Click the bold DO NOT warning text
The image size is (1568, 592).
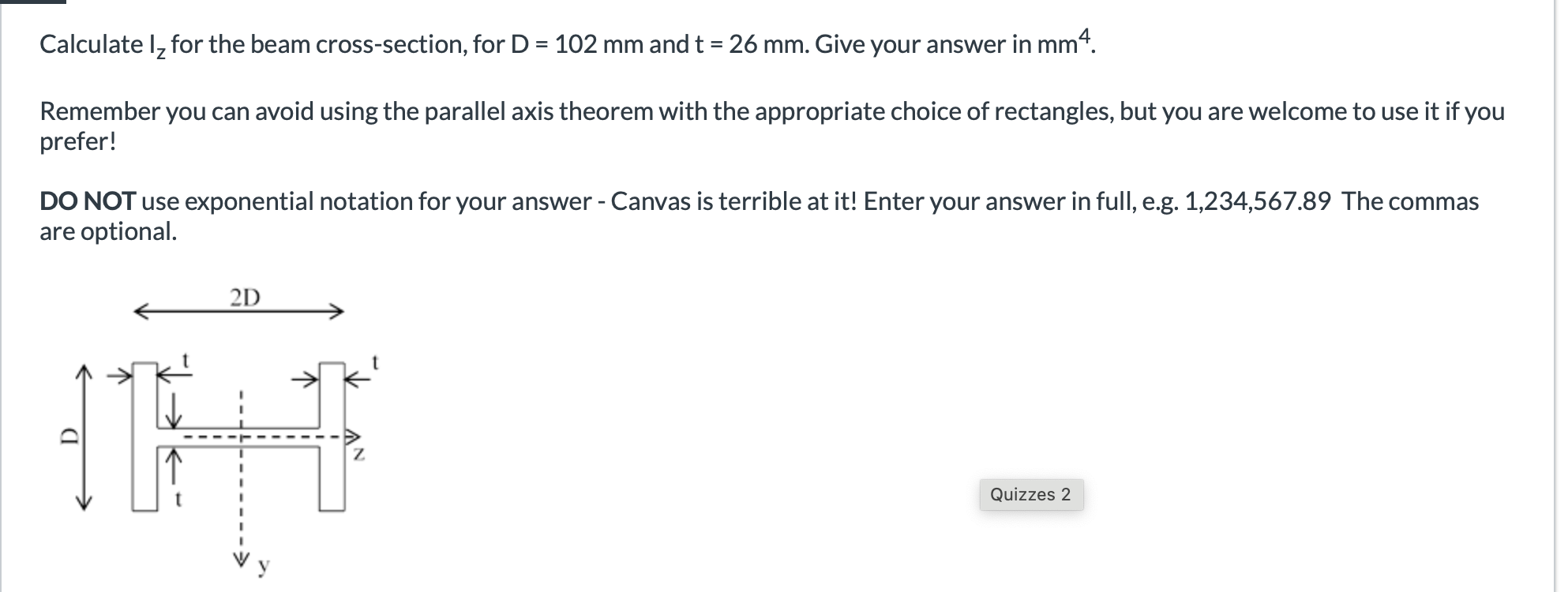[x=86, y=202]
